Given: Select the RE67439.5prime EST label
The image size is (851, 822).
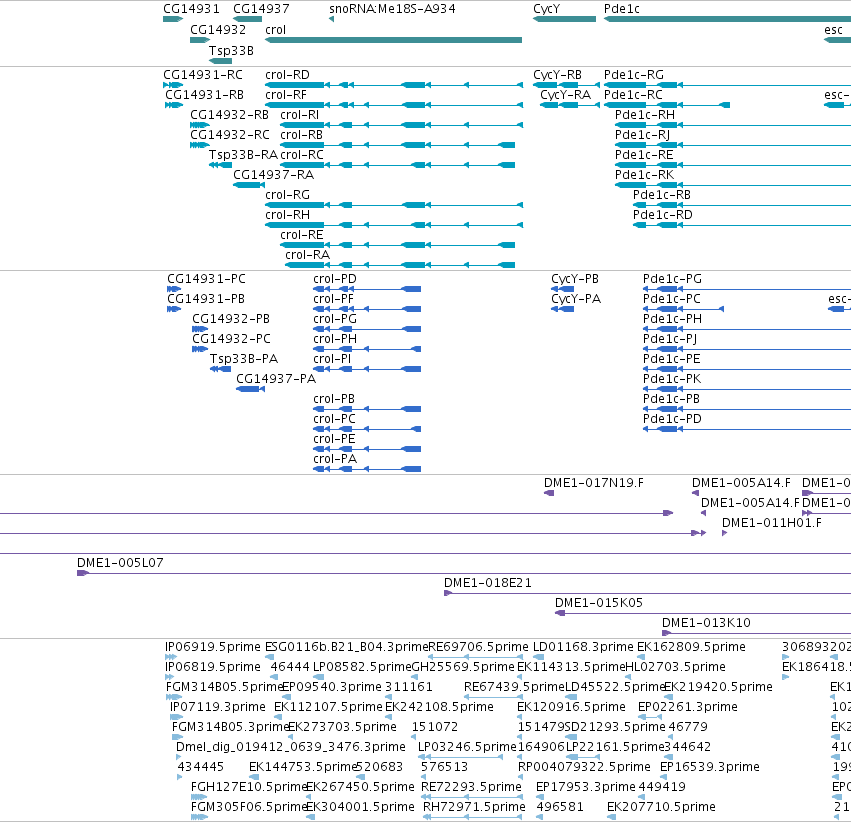Looking at the screenshot, I should point(515,686).
